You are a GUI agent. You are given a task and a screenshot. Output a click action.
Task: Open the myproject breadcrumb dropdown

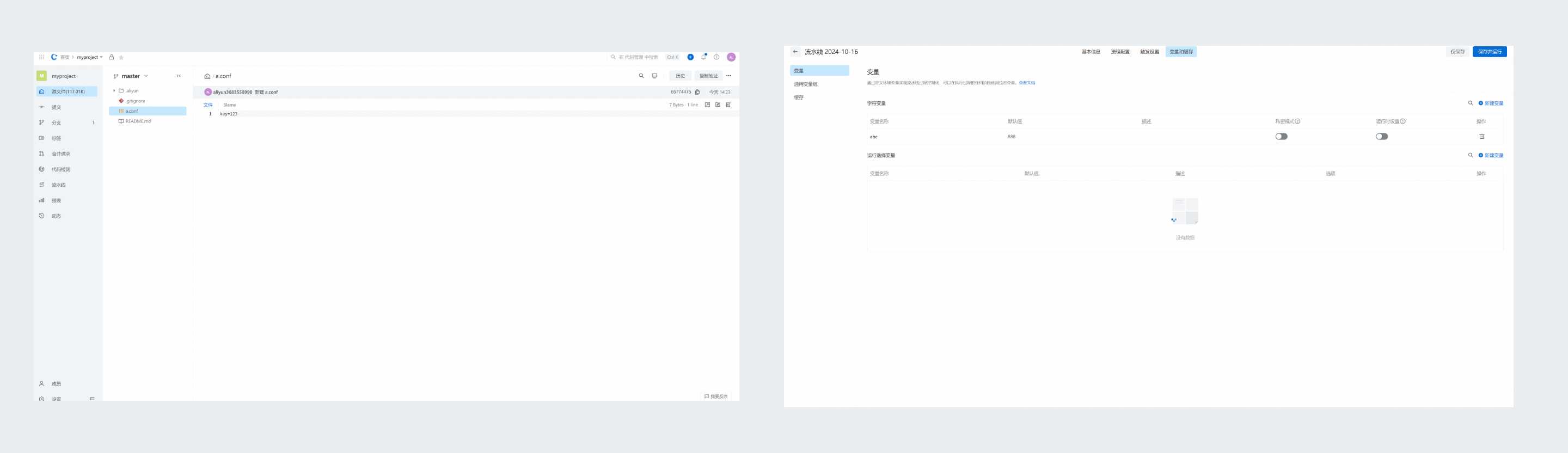89,57
